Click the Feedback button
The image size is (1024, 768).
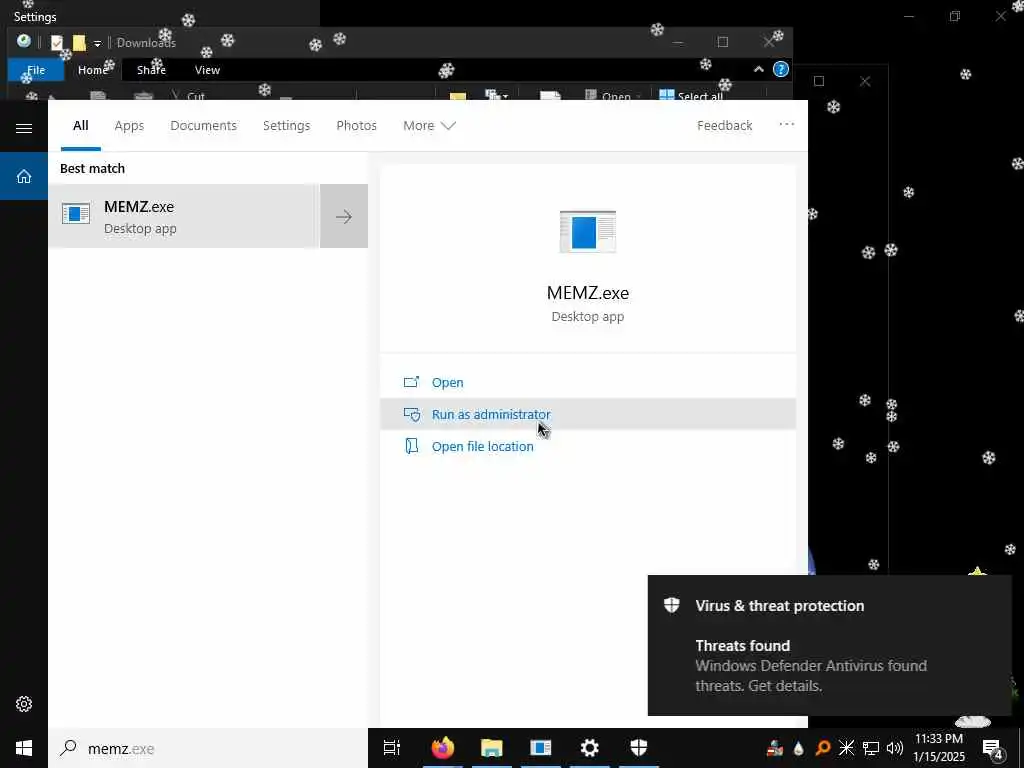[x=724, y=125]
